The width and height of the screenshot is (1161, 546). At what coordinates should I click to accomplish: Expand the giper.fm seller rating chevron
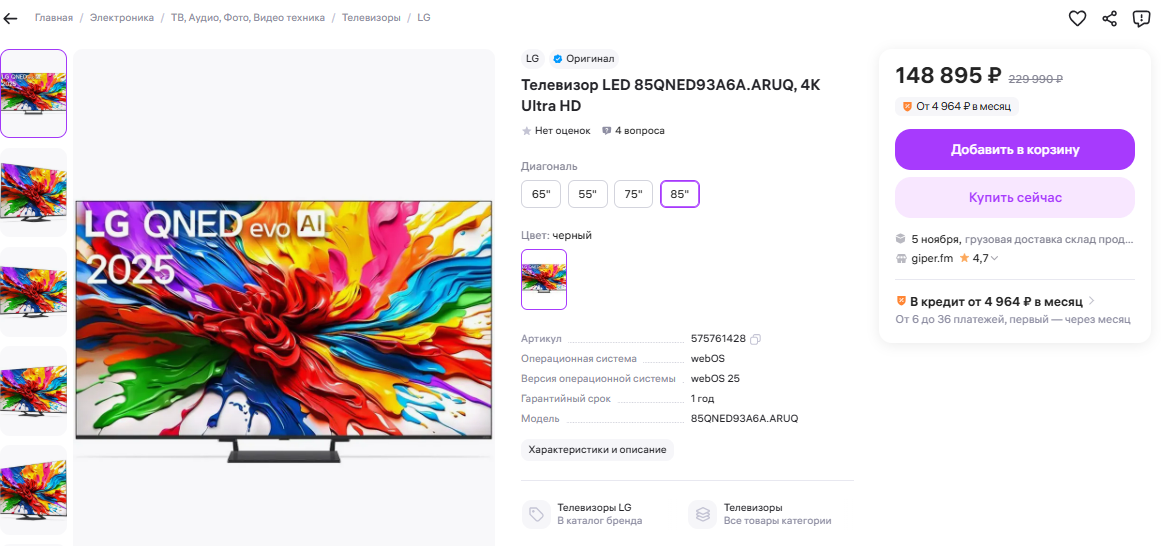click(x=994, y=259)
